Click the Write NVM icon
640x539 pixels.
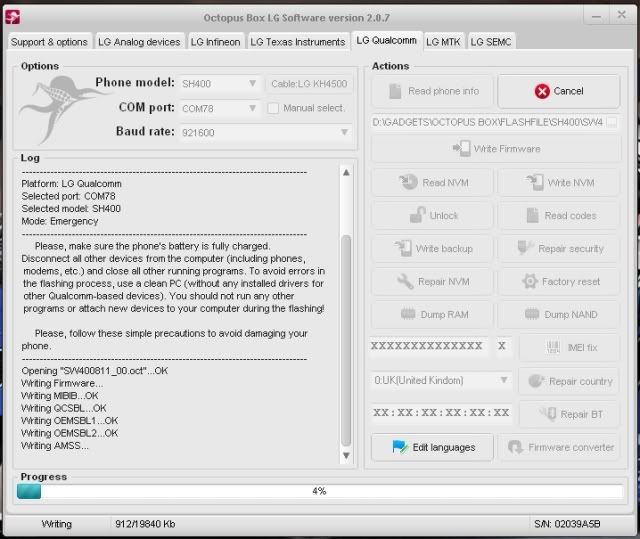tap(535, 182)
